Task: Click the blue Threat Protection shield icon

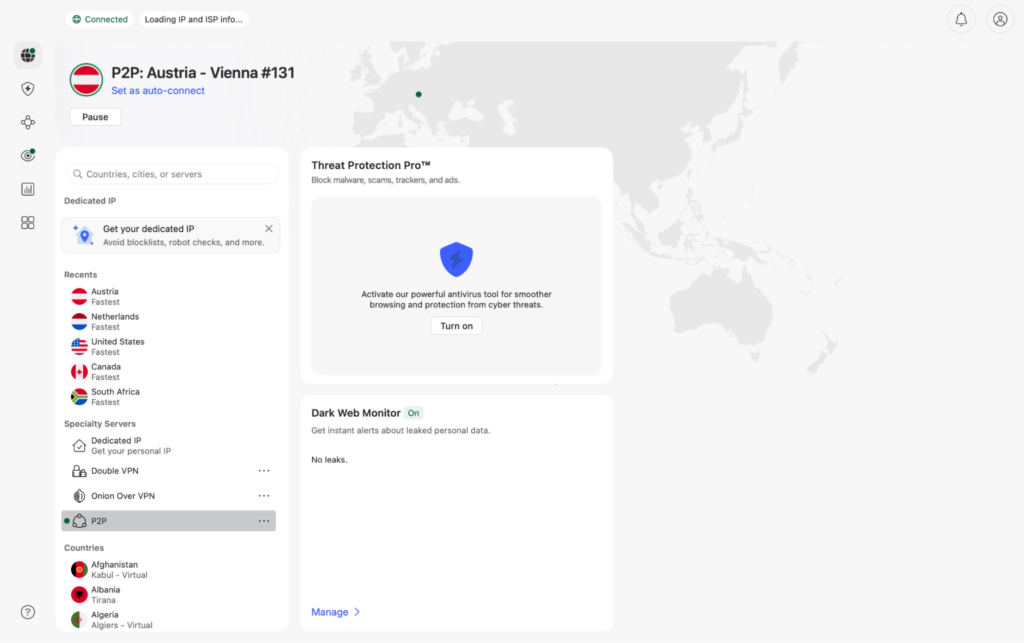Action: 456,260
